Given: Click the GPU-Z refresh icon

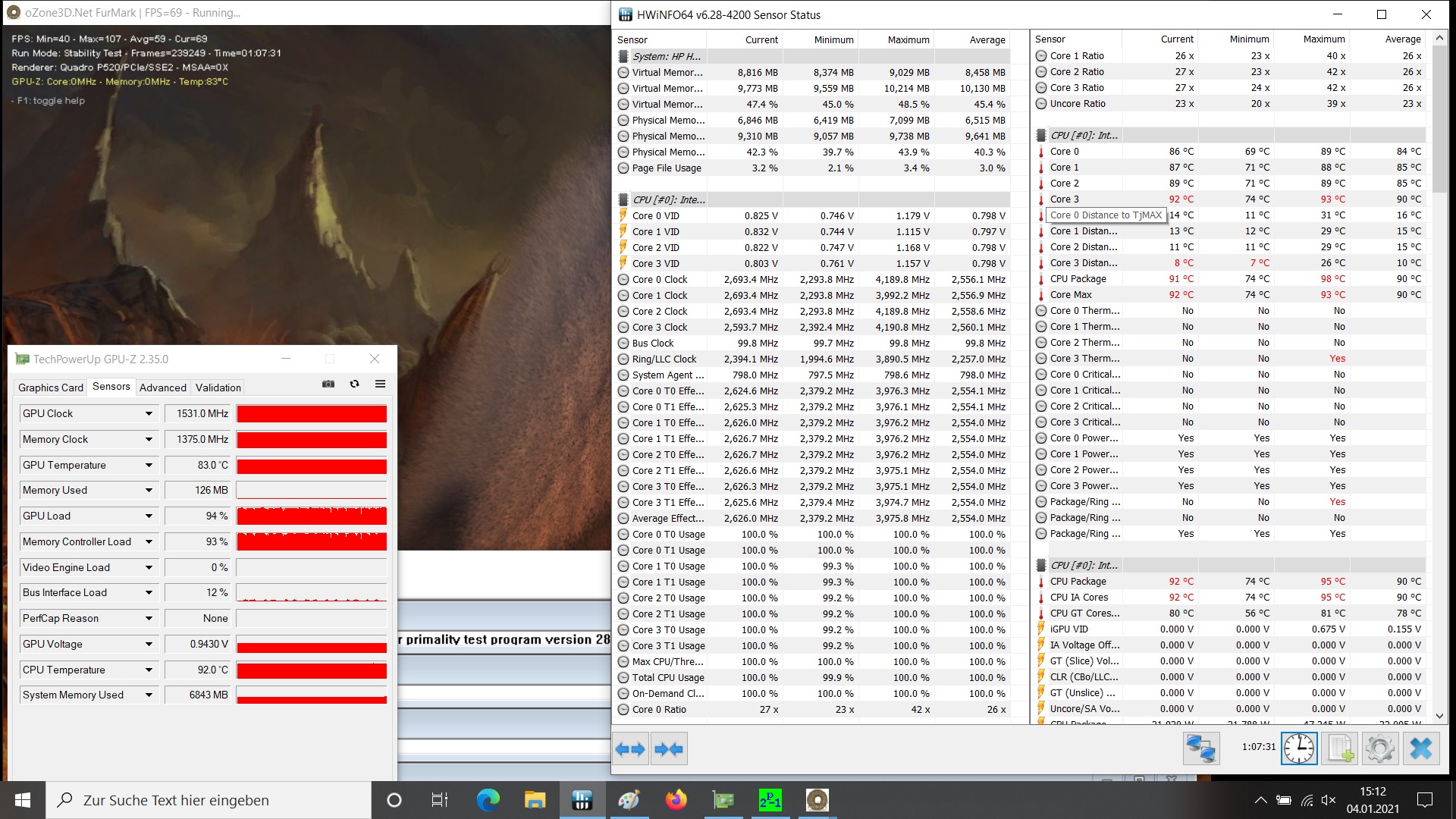Looking at the screenshot, I should tap(354, 384).
